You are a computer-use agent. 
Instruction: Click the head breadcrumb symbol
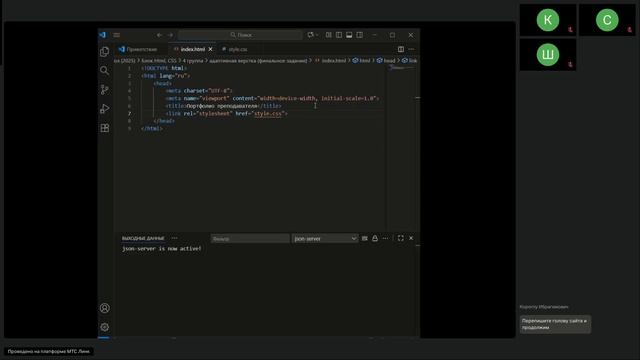coord(386,60)
